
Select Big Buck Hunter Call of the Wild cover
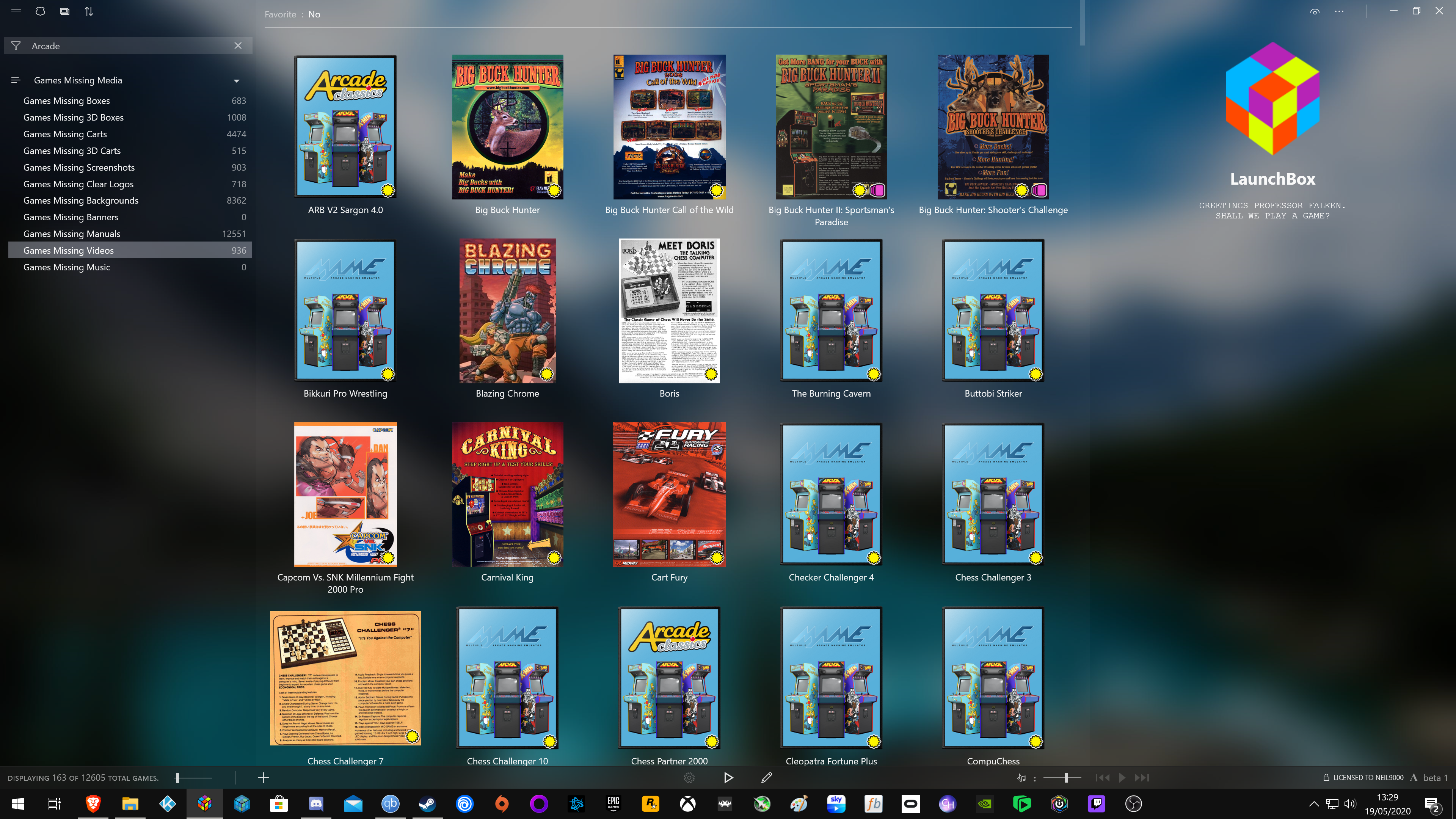pos(669,127)
